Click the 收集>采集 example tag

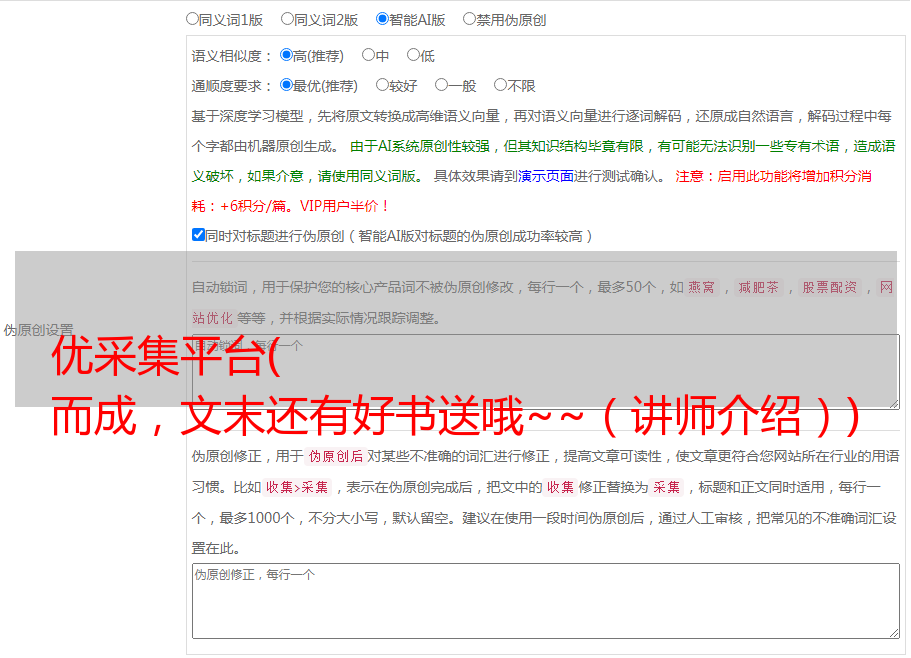tap(297, 487)
